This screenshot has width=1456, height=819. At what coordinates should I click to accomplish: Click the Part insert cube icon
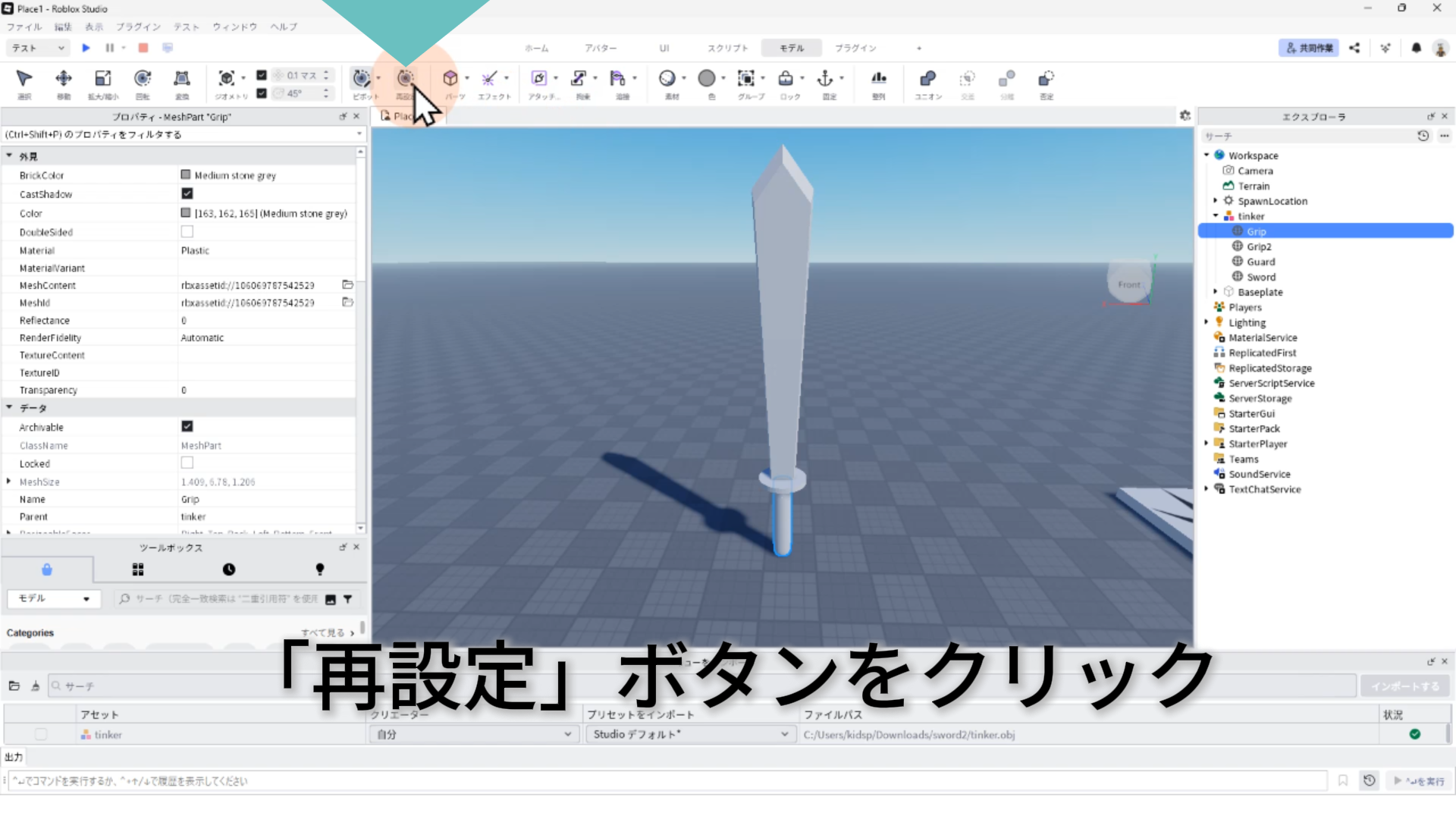[450, 79]
